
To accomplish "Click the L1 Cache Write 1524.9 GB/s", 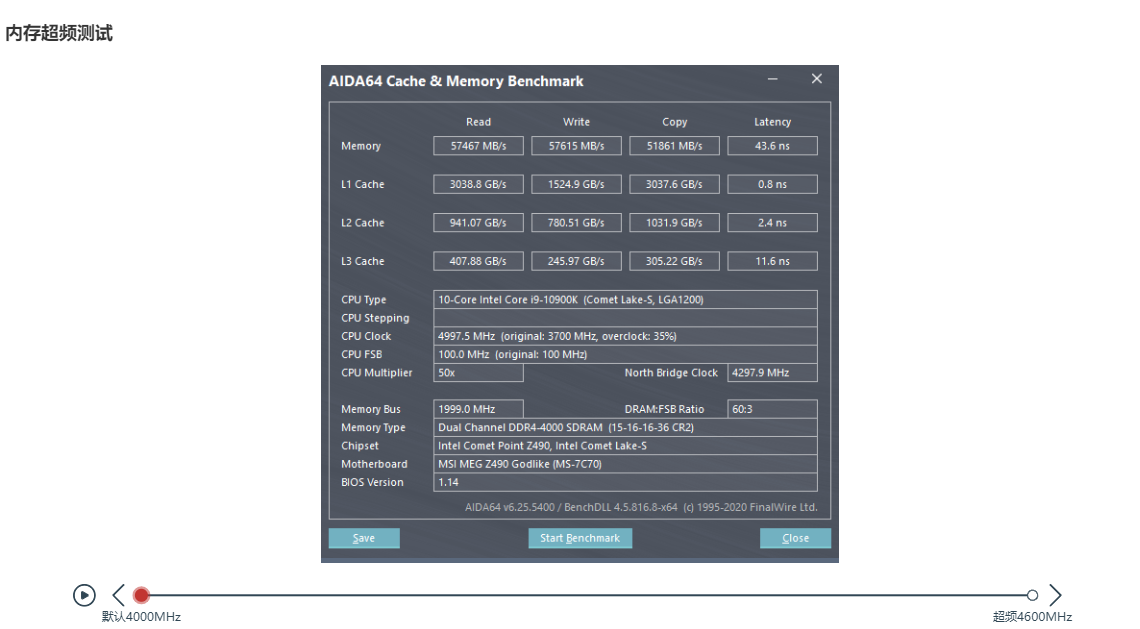I will tap(577, 185).
